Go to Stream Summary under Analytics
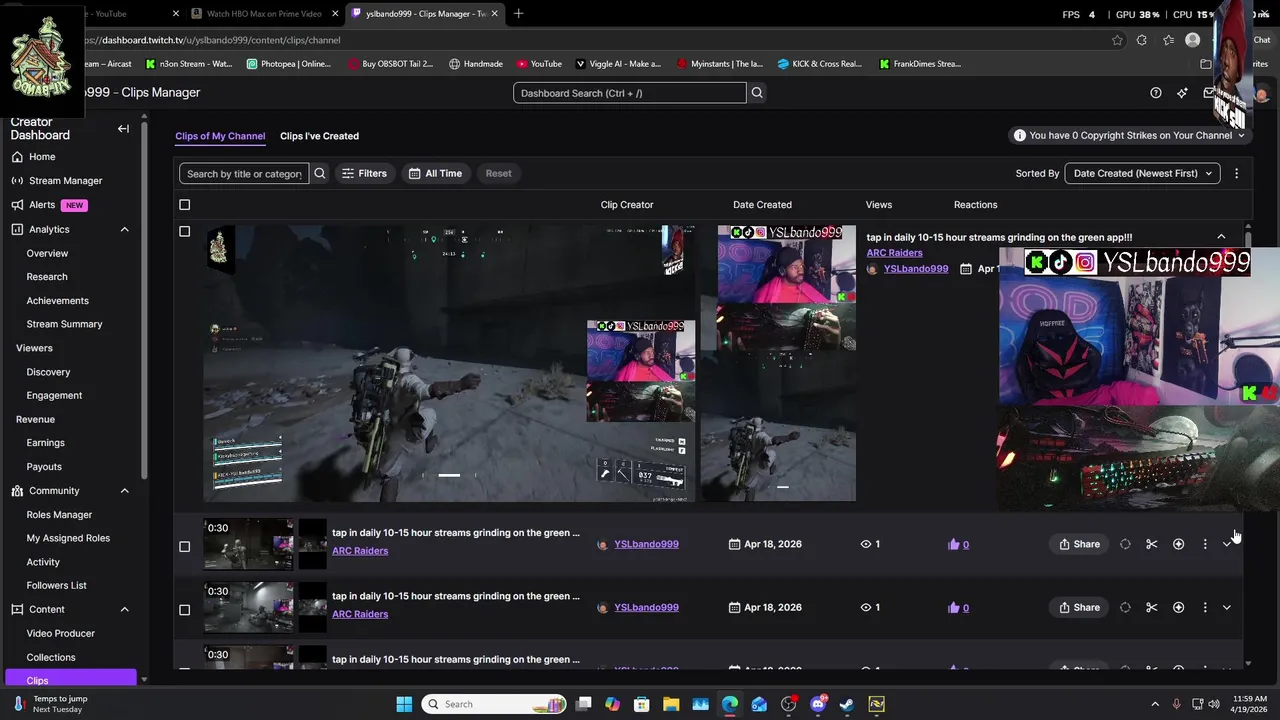Image resolution: width=1280 pixels, height=720 pixels. [64, 324]
